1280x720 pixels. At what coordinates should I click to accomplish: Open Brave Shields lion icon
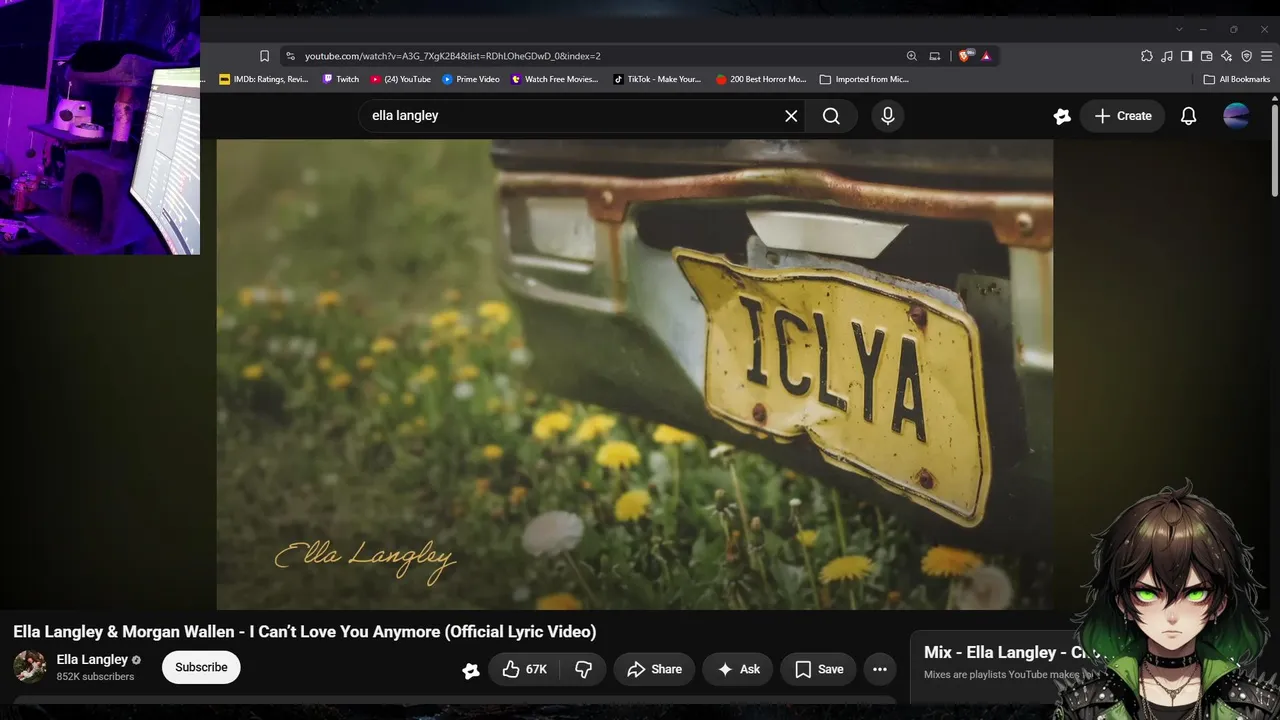pyautogui.click(x=964, y=56)
